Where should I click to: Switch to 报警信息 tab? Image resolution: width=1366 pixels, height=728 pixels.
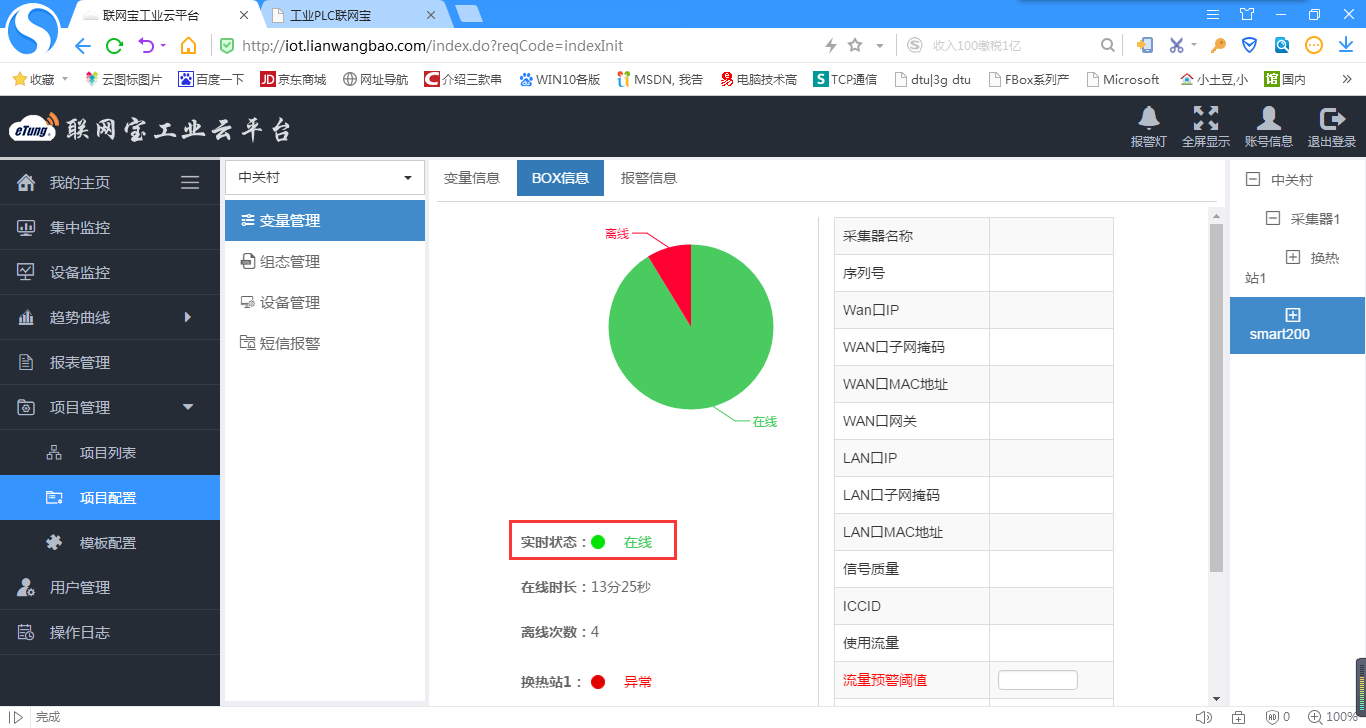coord(649,178)
